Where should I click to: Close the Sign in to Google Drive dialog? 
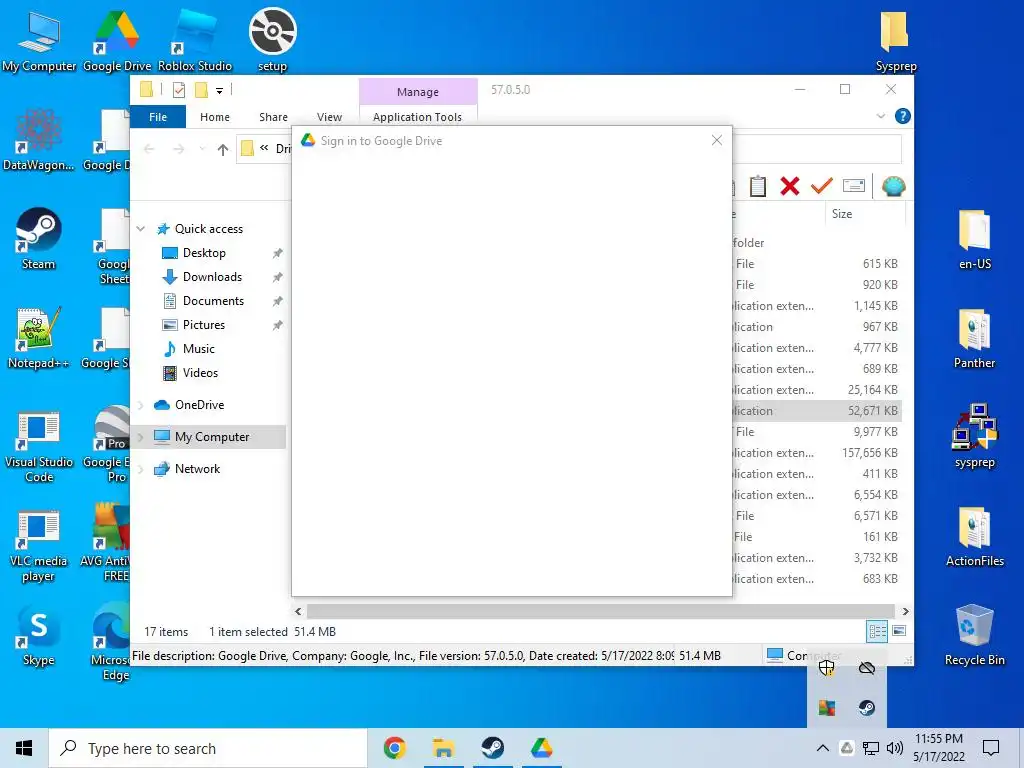click(716, 140)
